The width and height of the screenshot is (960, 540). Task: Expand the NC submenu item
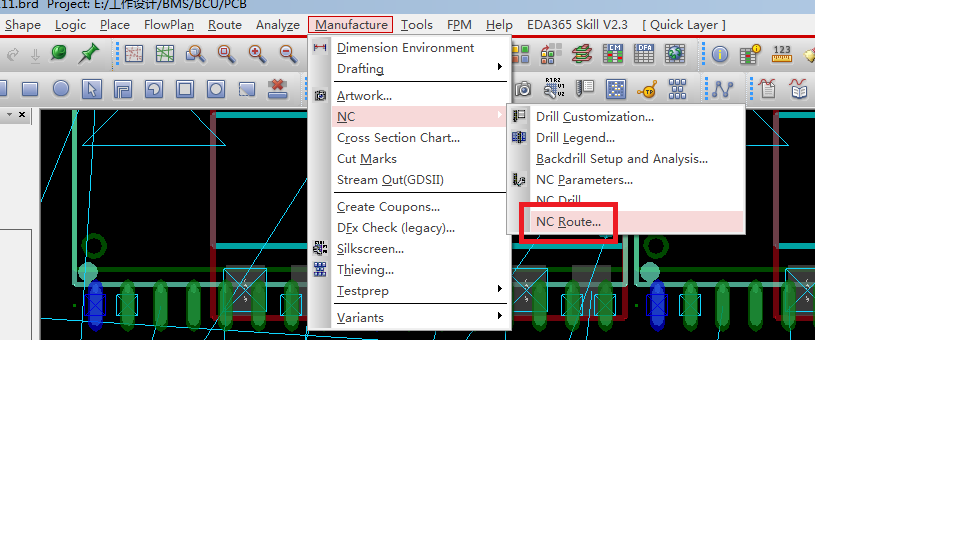(x=419, y=116)
